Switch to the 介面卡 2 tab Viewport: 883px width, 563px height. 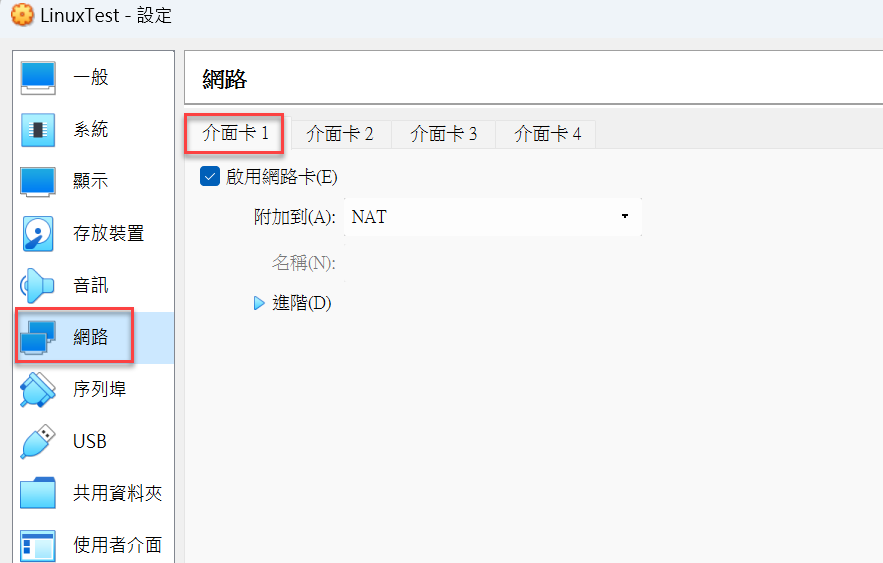click(340, 134)
